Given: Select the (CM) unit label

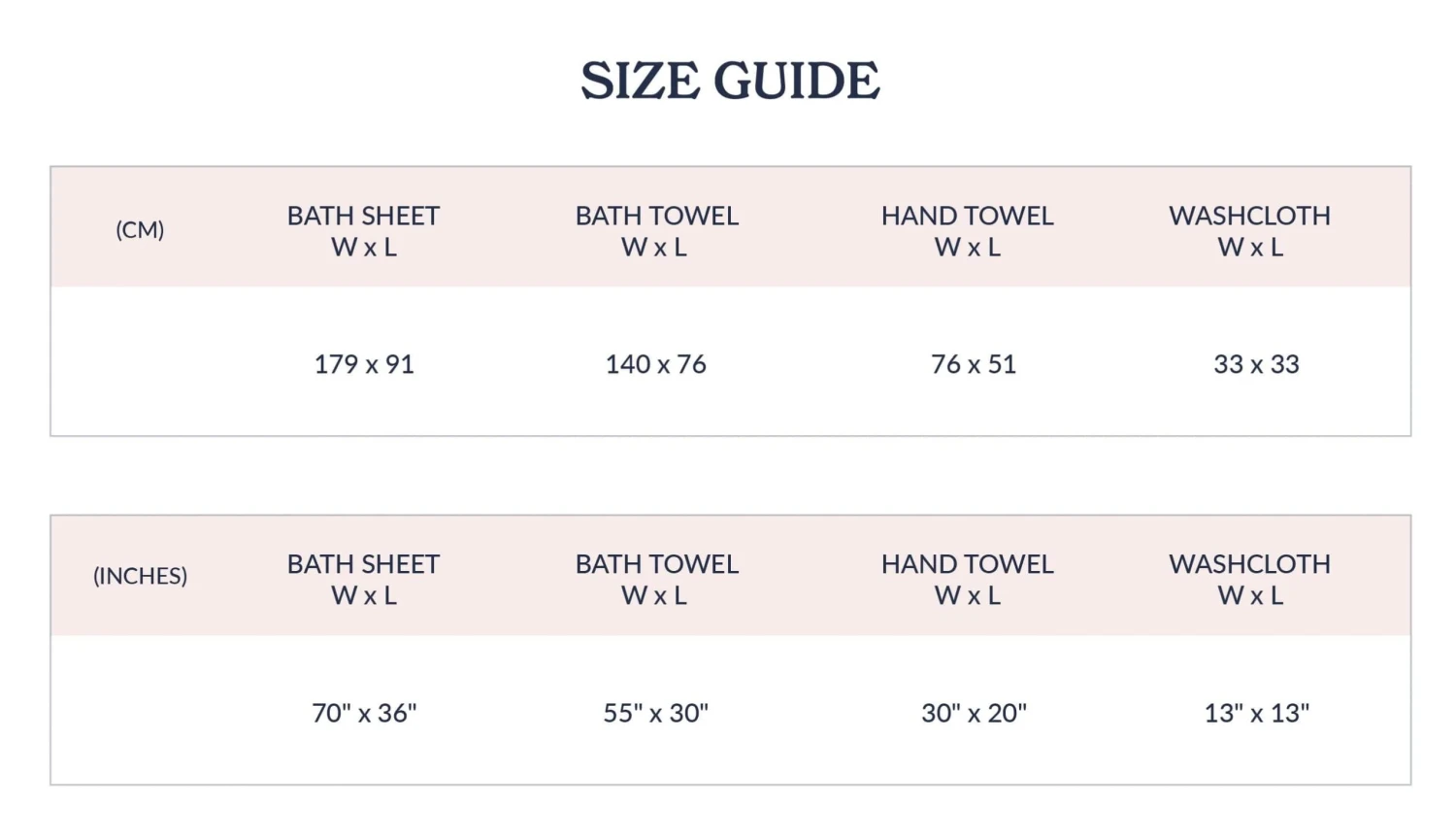Looking at the screenshot, I should [140, 230].
